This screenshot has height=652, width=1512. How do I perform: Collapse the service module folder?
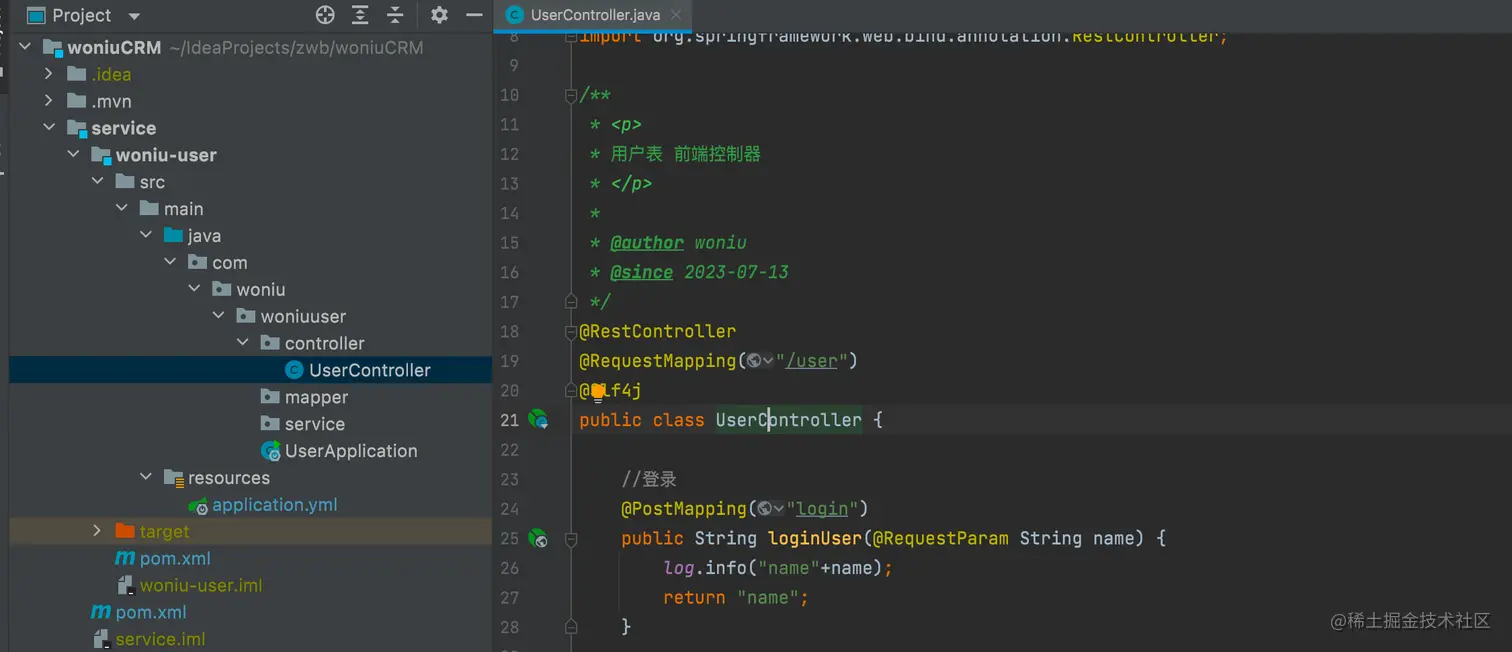[49, 128]
